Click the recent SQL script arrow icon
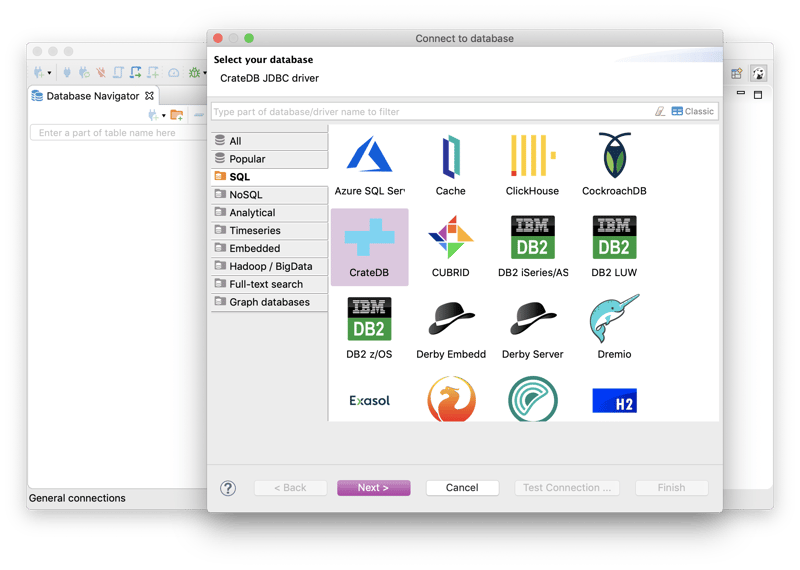Image resolution: width=800 pixels, height=570 pixels. coord(135,72)
